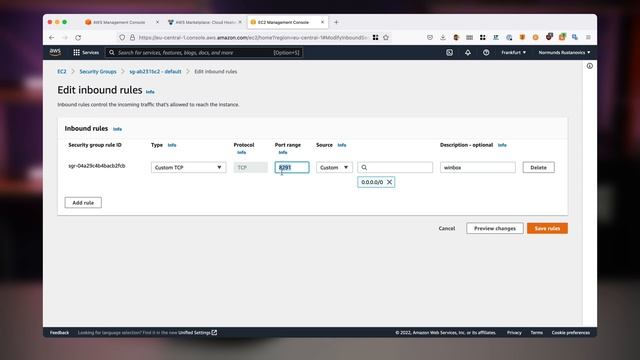Click the round avatar extension icon

(x=456, y=38)
